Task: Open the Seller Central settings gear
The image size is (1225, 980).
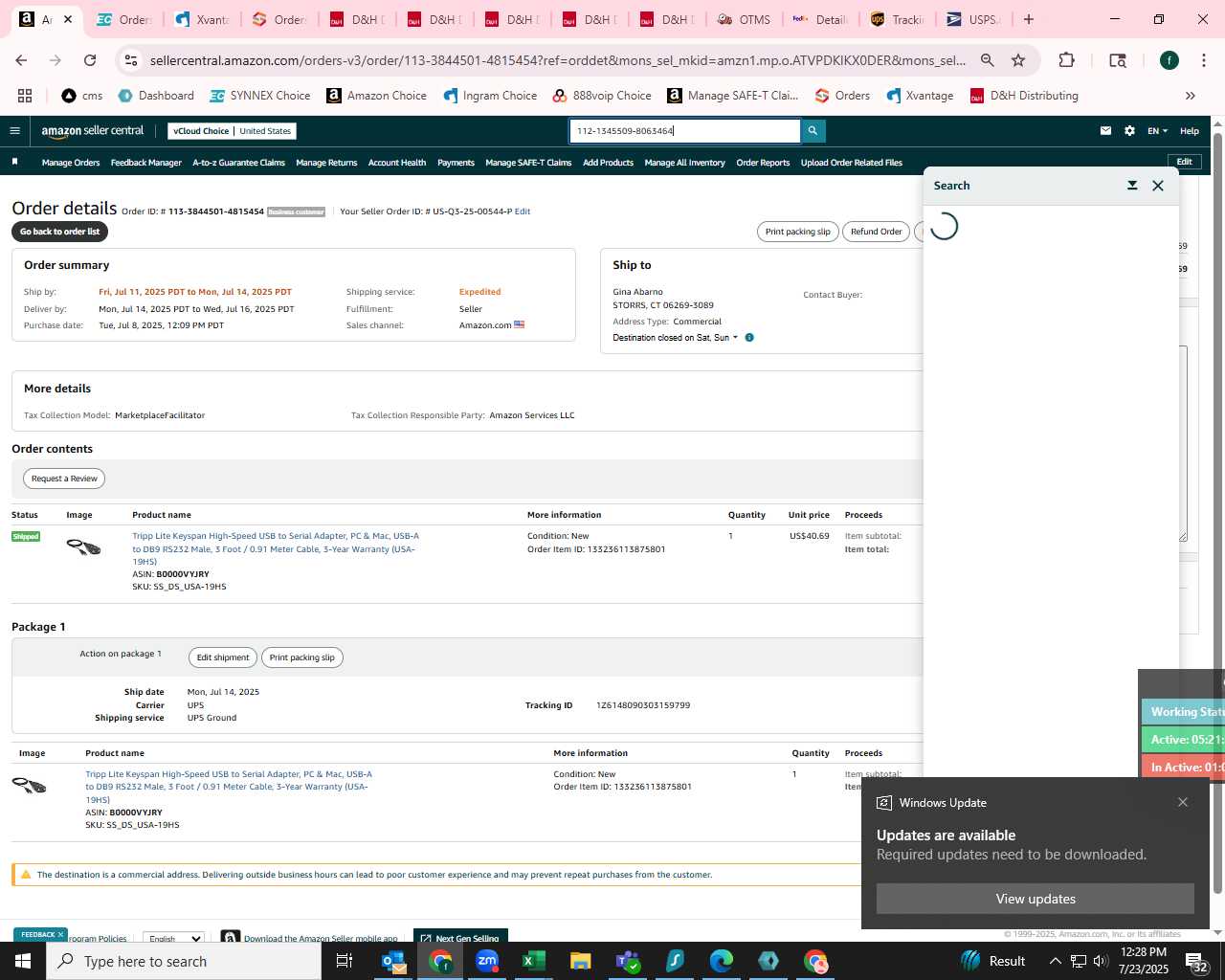Action: (1129, 131)
